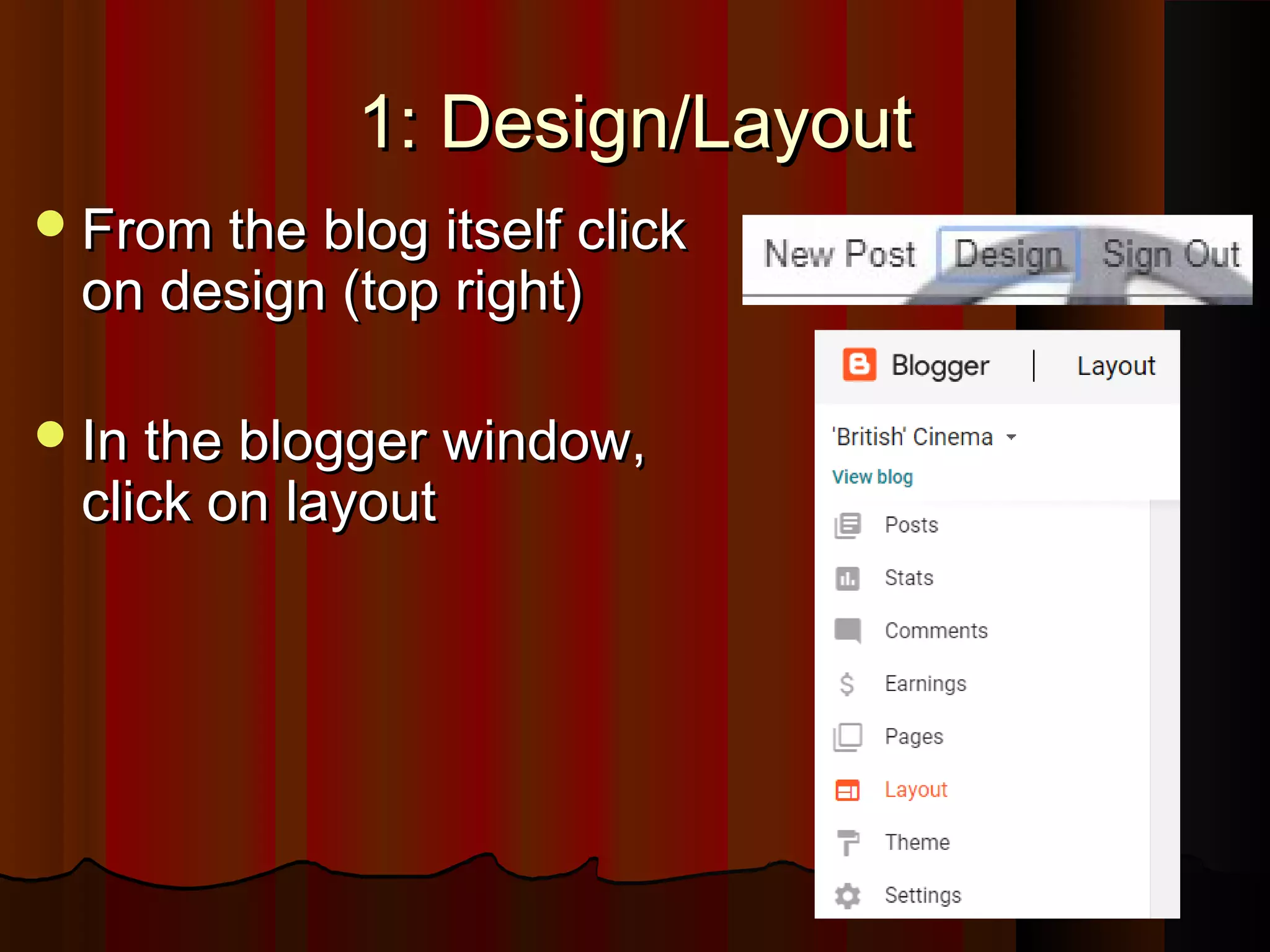Select Layout in the sidebar menu
Screen dimensions: 1270x952
pyautogui.click(x=916, y=790)
